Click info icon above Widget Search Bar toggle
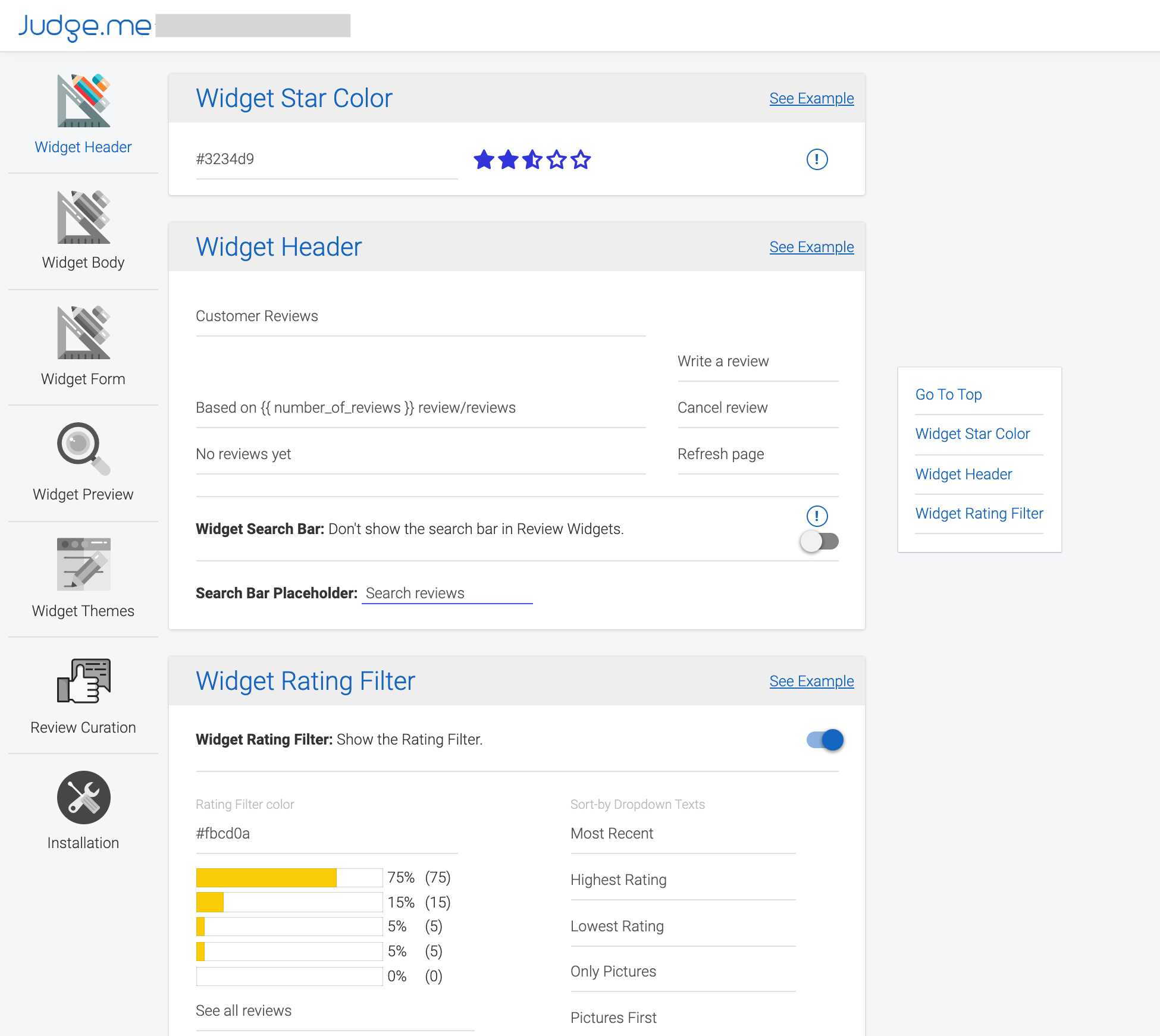1160x1036 pixels. tap(817, 516)
